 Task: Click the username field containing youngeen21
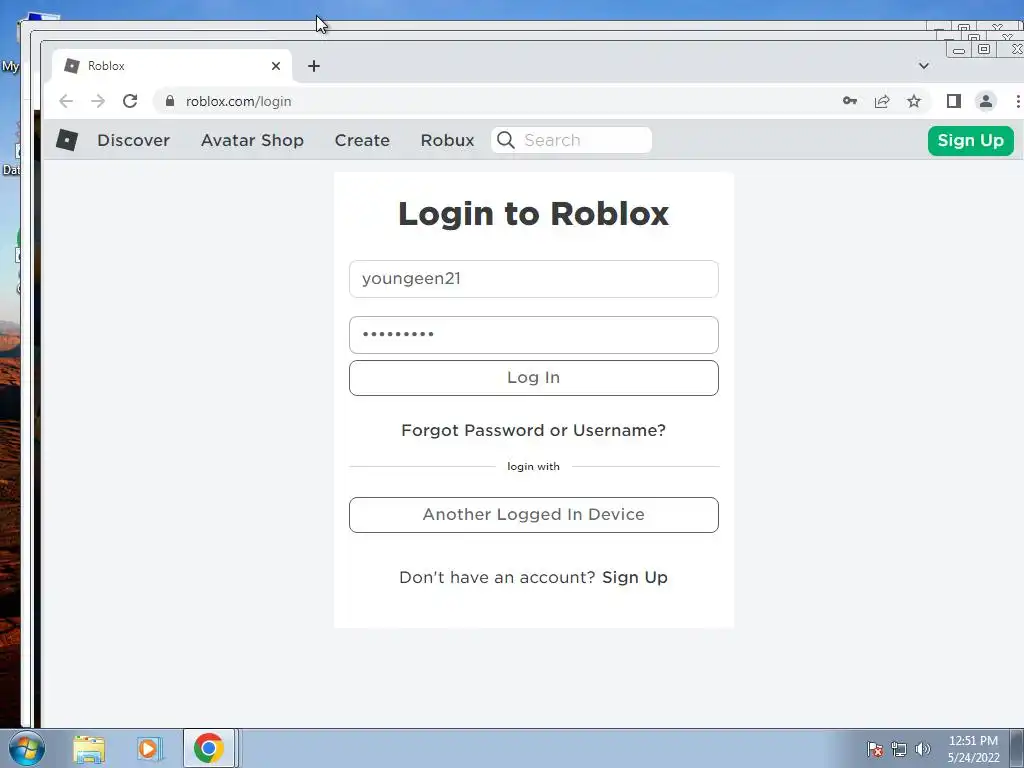click(x=534, y=279)
